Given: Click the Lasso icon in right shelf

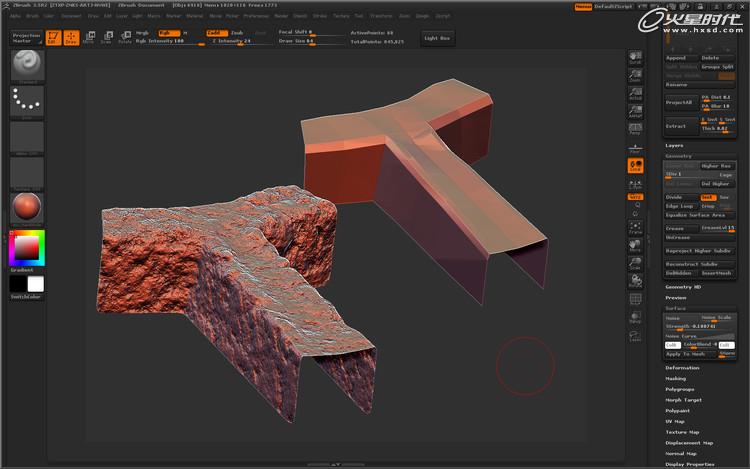Looking at the screenshot, I should pos(635,336).
